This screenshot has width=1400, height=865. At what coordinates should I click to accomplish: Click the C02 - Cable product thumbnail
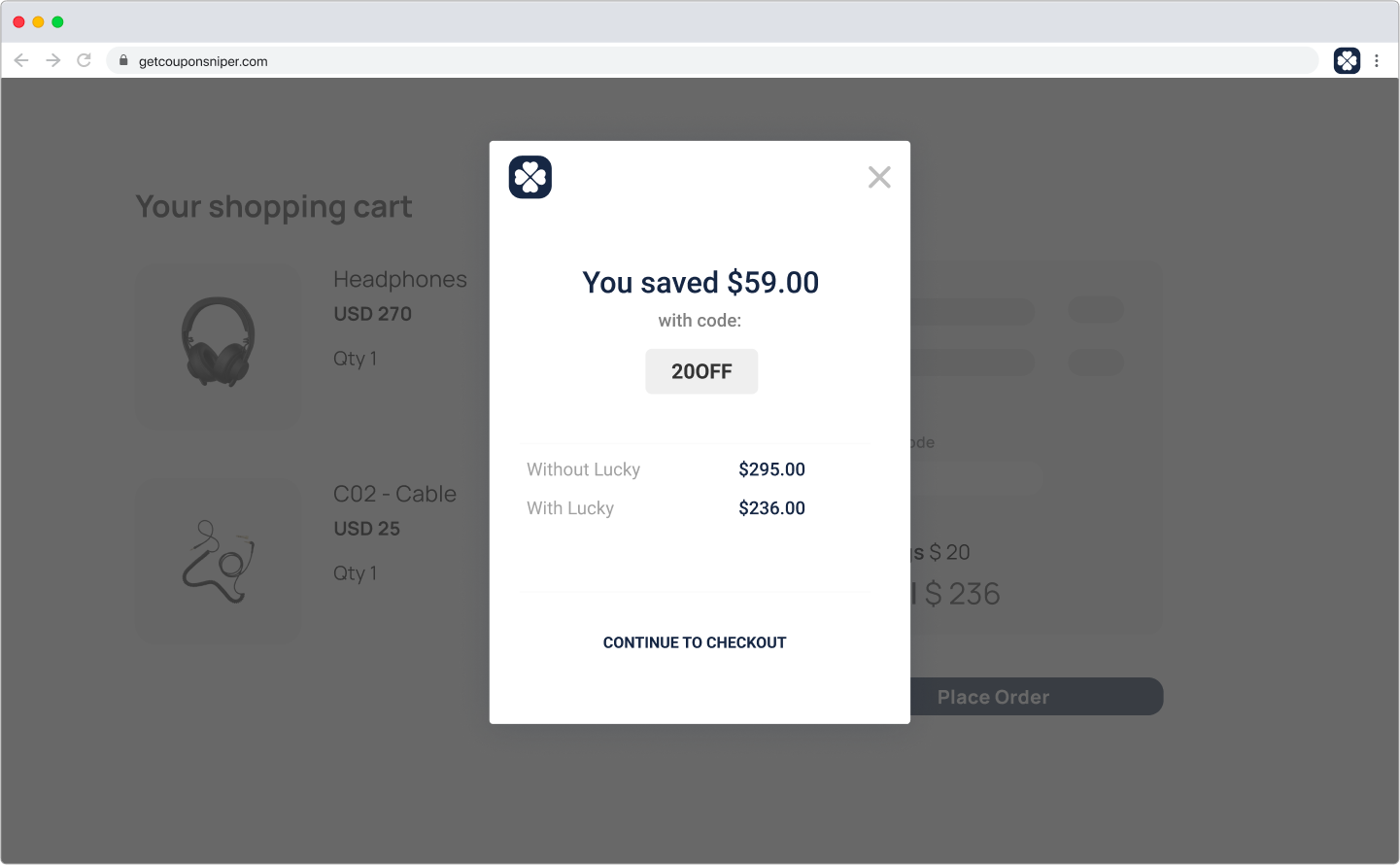(x=219, y=561)
